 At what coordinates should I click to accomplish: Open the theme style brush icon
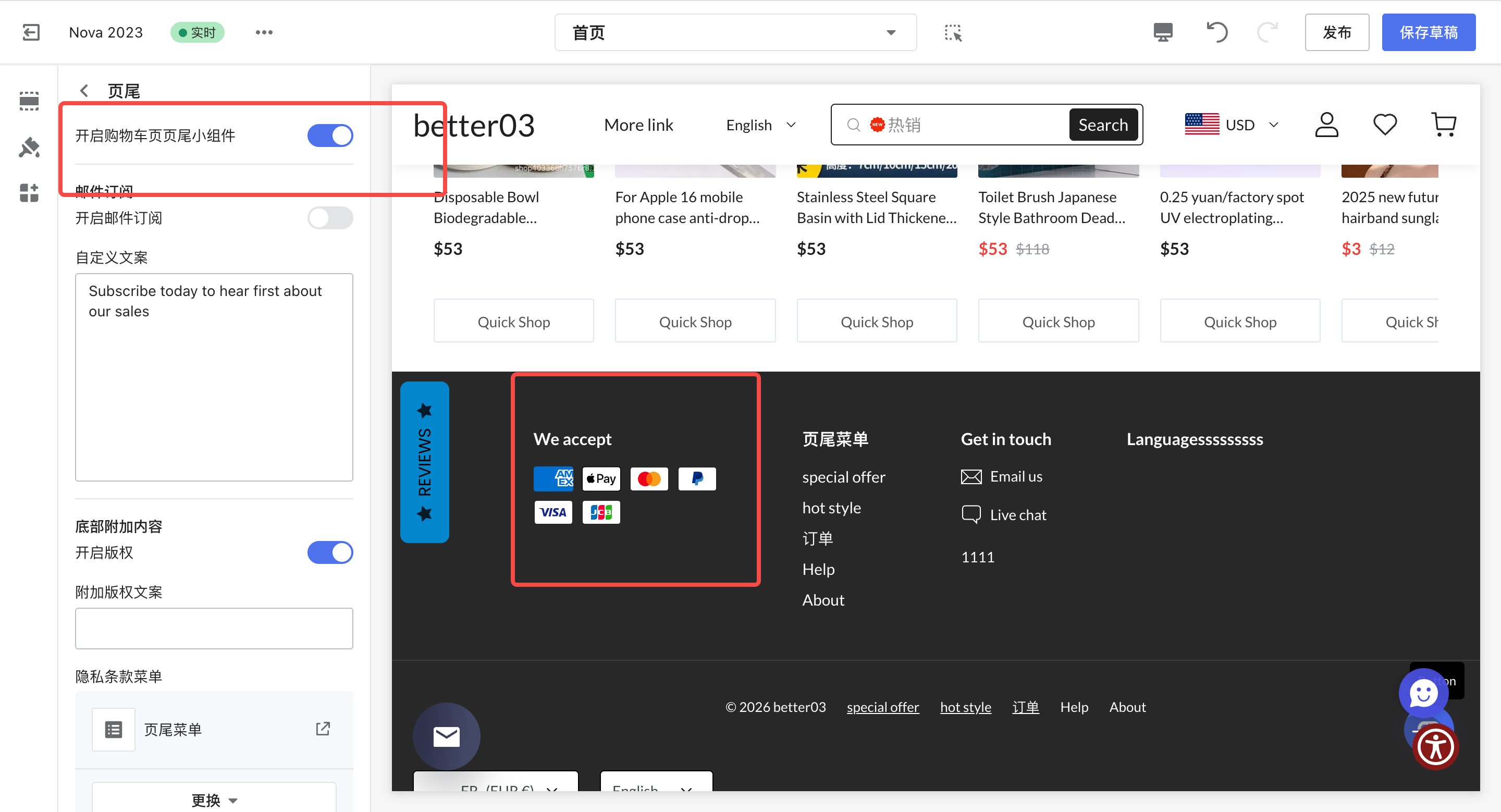[29, 147]
